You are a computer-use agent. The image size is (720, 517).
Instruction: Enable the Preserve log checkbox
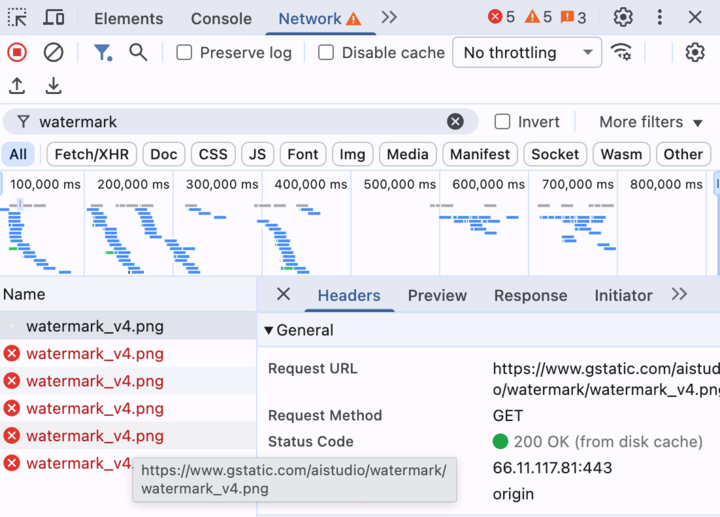(184, 52)
